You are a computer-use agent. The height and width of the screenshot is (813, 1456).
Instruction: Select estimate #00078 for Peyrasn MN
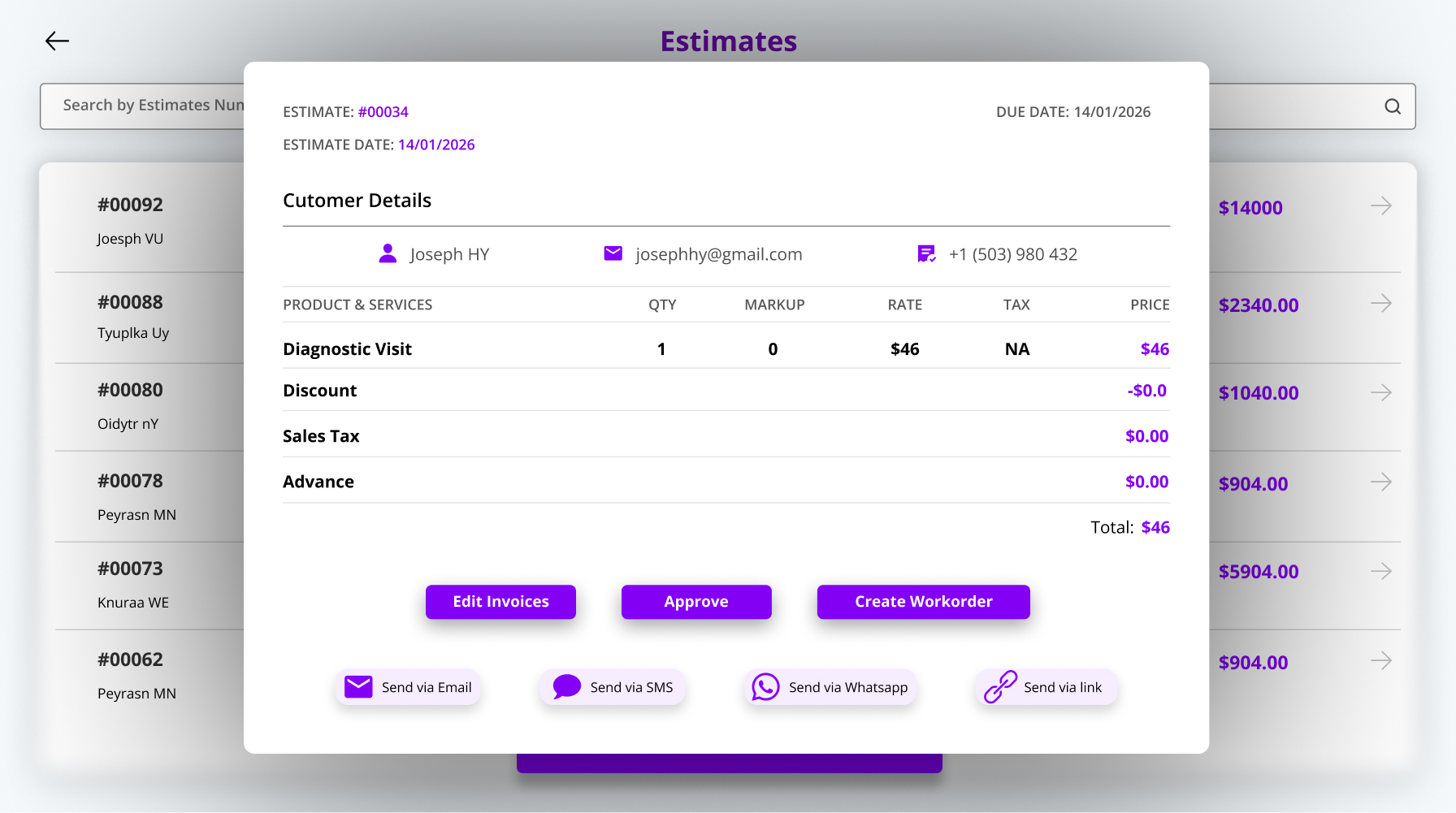tap(130, 482)
